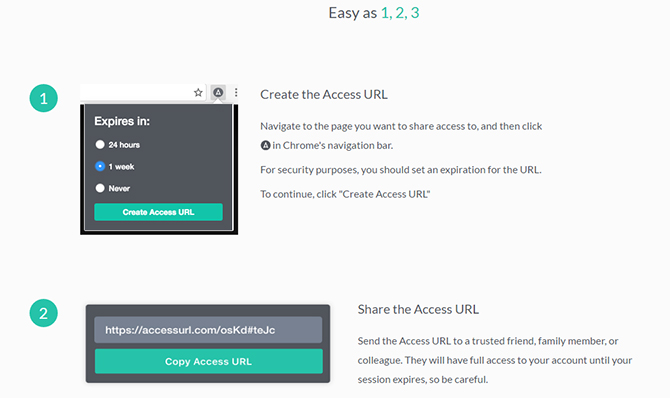Open Chrome's three-dot menu
The height and width of the screenshot is (398, 670).
click(x=236, y=92)
